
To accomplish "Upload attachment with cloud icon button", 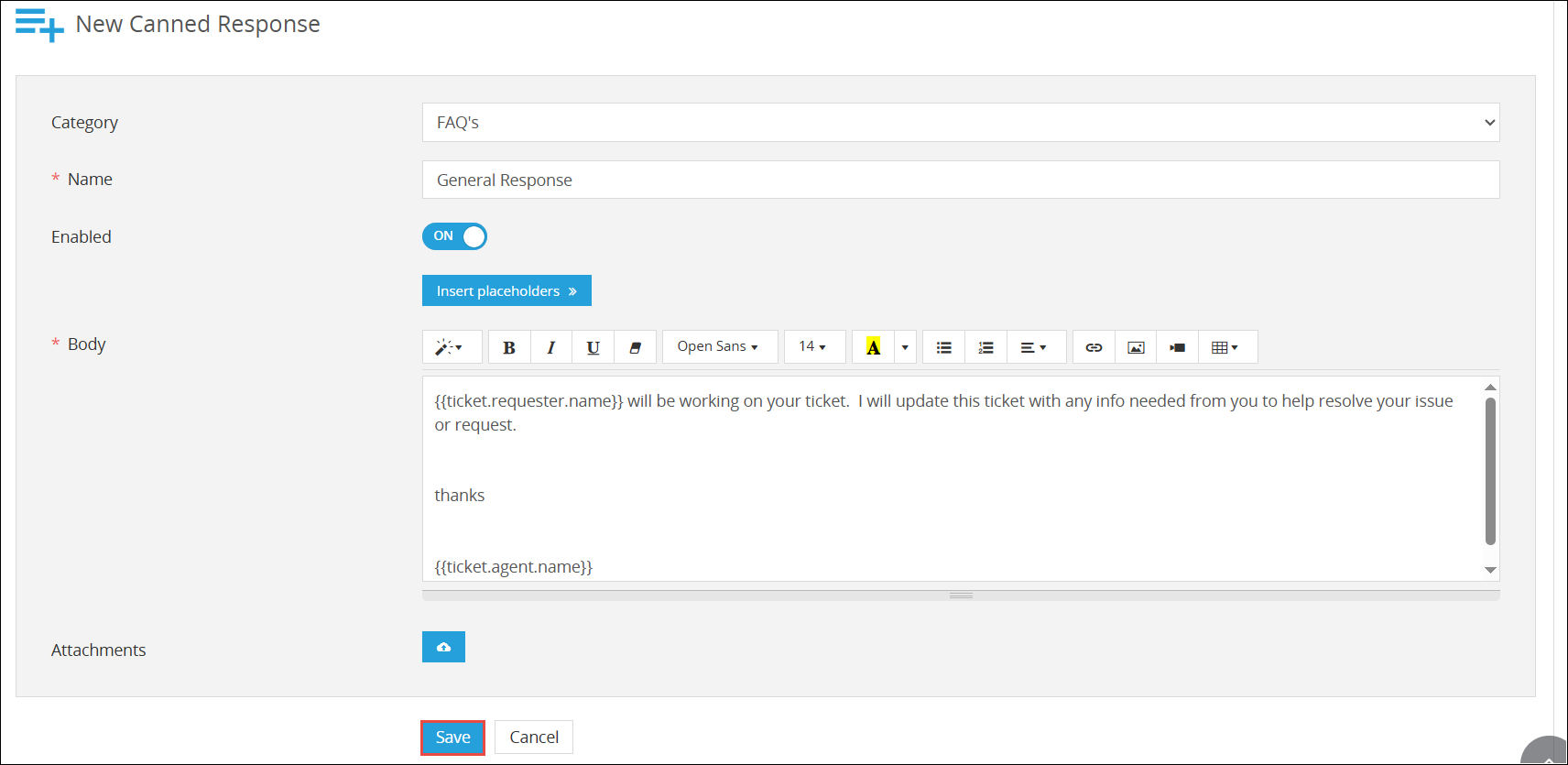I will coord(443,647).
